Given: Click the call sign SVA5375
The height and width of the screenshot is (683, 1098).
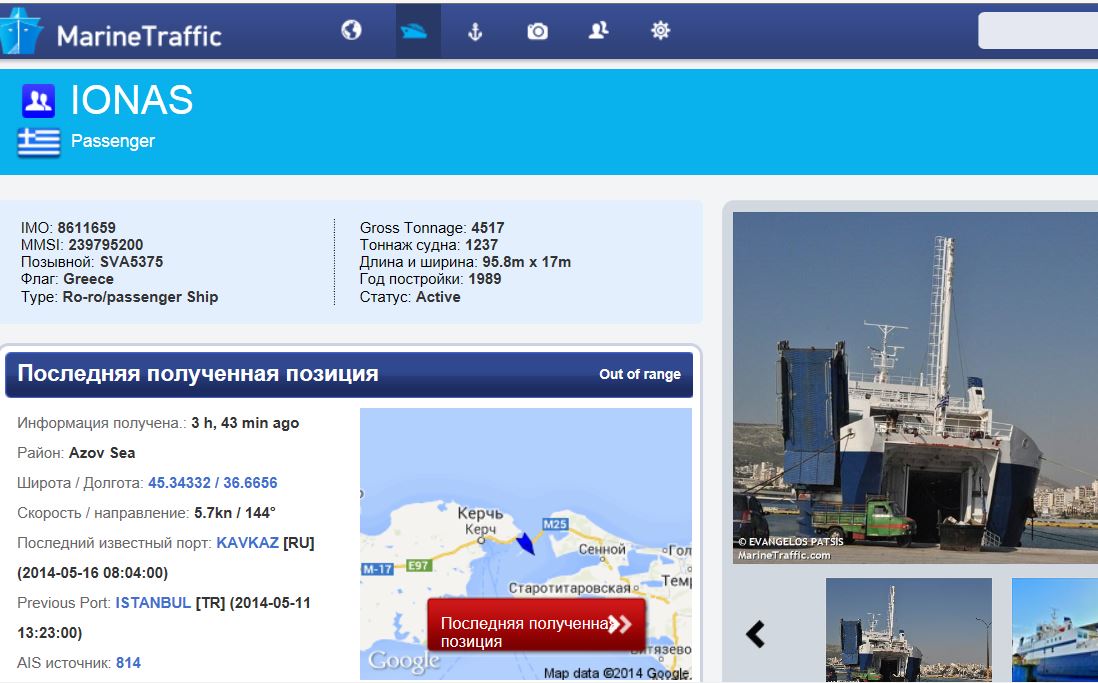Looking at the screenshot, I should pyautogui.click(x=132, y=262).
